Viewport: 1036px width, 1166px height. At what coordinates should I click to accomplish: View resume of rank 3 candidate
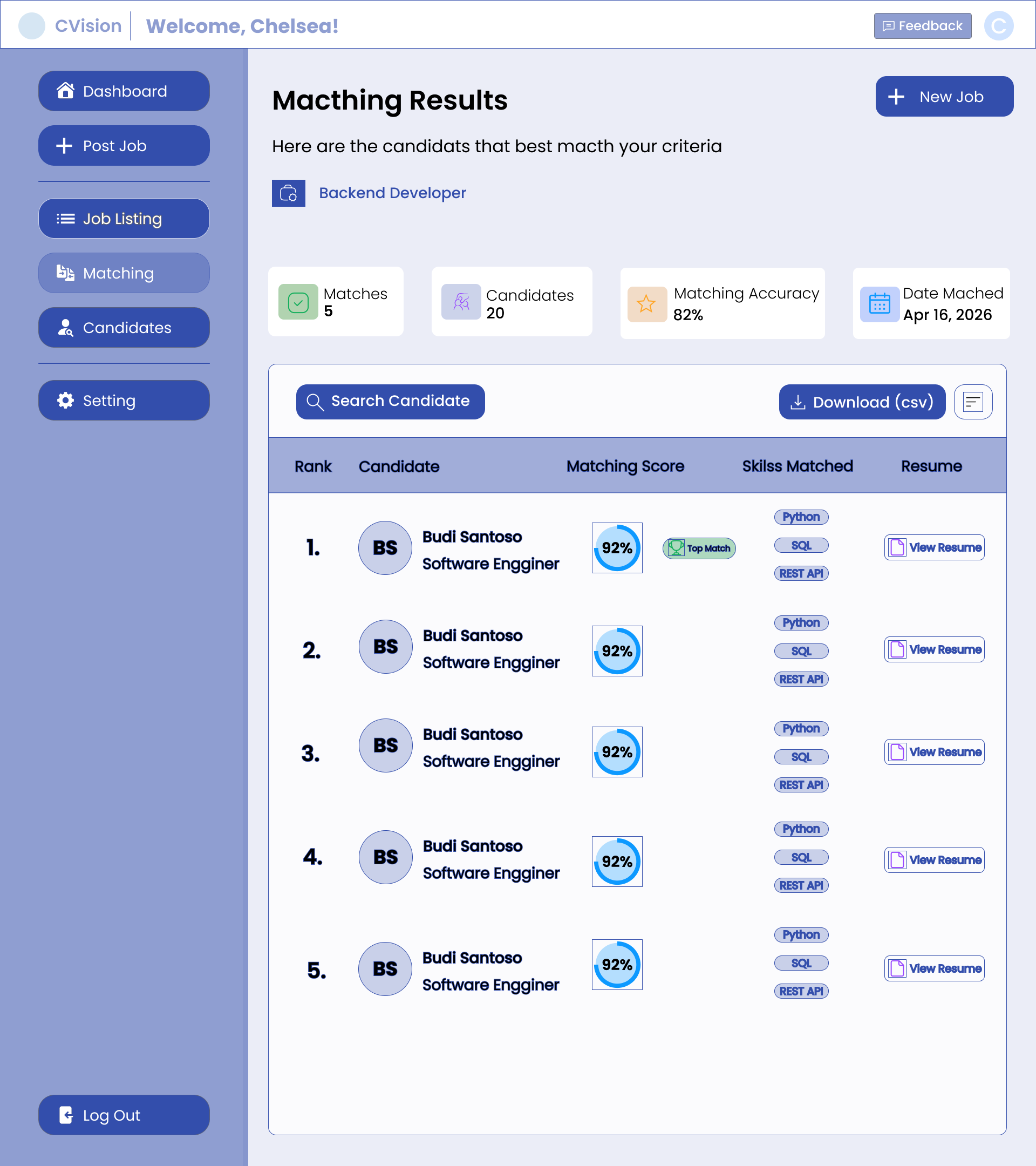pos(934,752)
